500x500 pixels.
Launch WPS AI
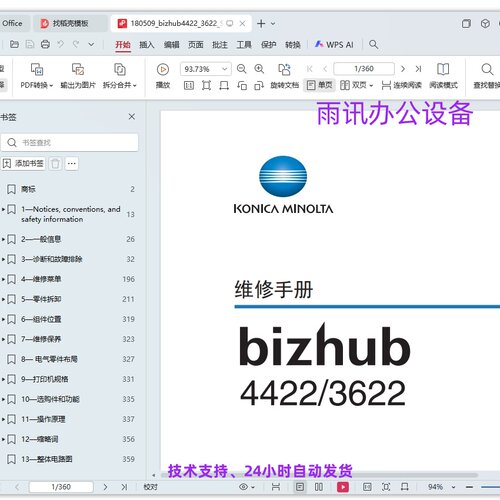pos(334,45)
